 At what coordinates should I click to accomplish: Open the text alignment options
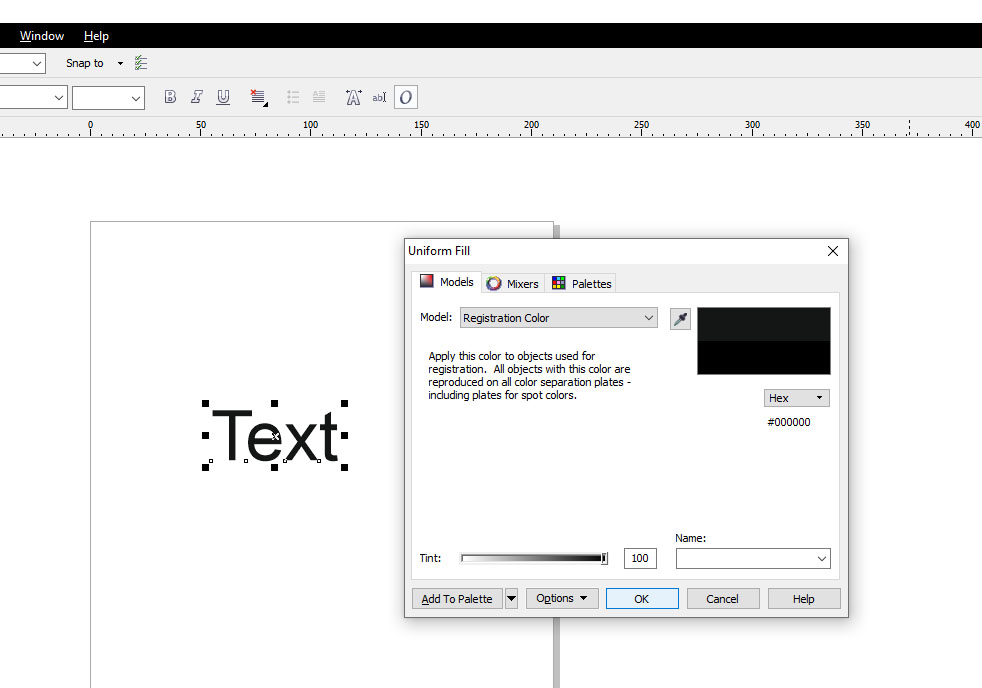click(x=258, y=97)
